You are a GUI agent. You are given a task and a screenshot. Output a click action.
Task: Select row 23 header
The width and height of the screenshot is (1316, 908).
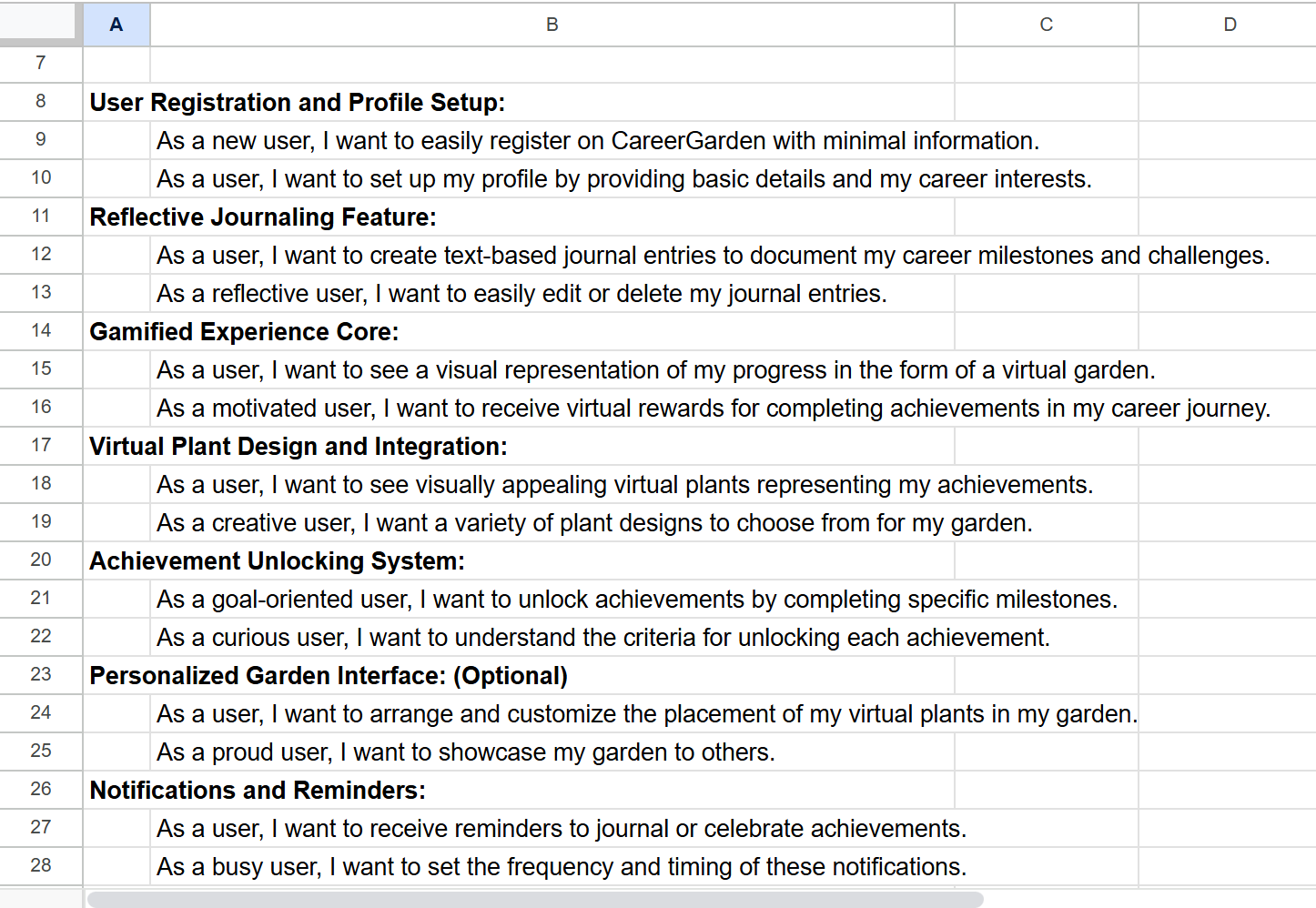click(41, 675)
